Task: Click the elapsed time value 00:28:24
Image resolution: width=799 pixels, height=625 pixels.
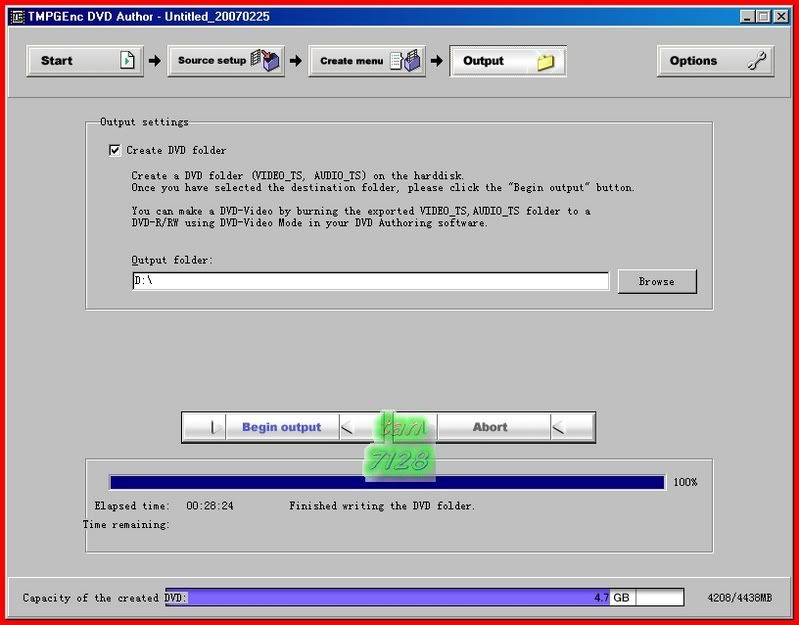Action: [x=209, y=506]
